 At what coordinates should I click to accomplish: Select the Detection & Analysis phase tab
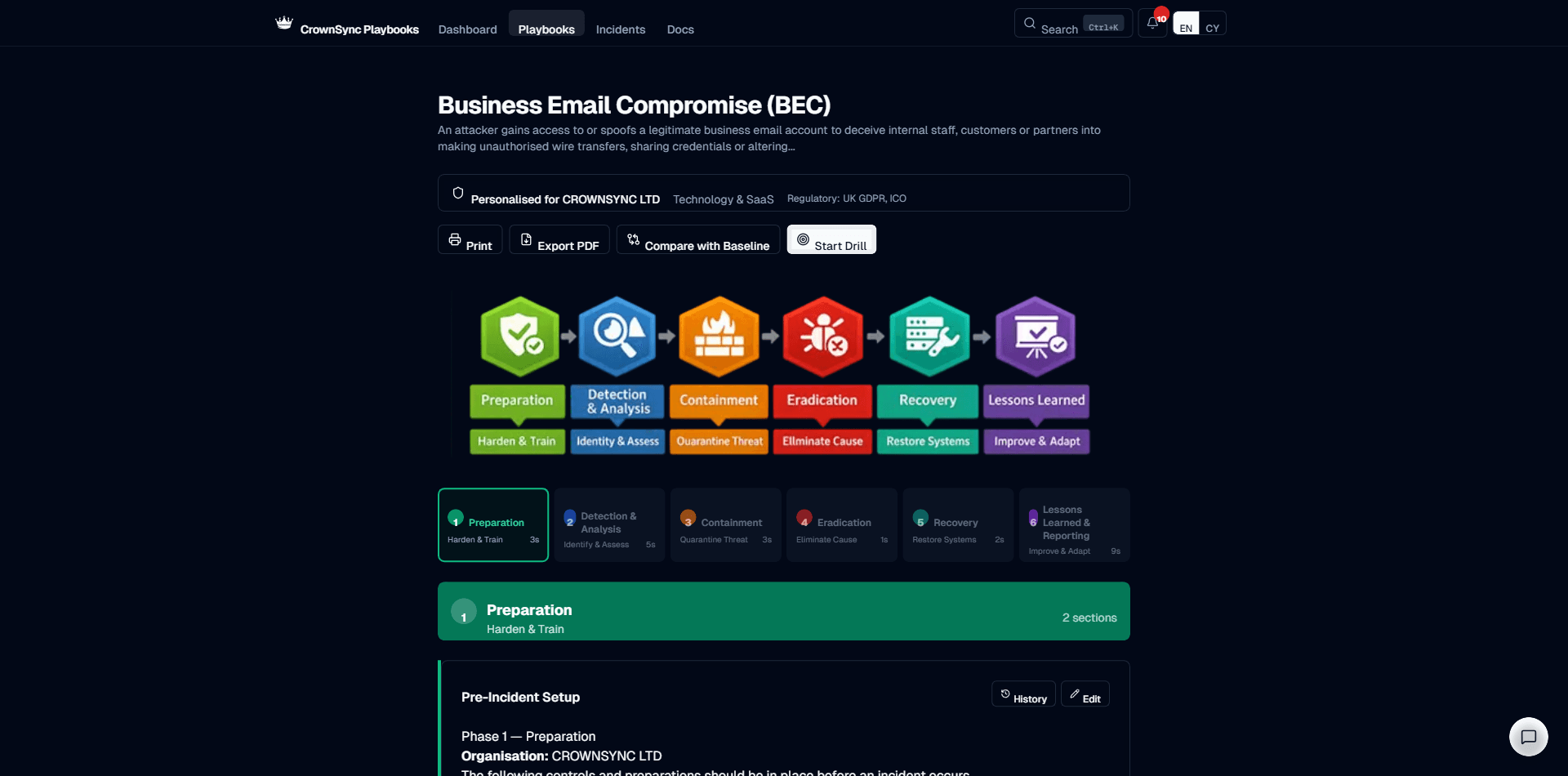(609, 525)
